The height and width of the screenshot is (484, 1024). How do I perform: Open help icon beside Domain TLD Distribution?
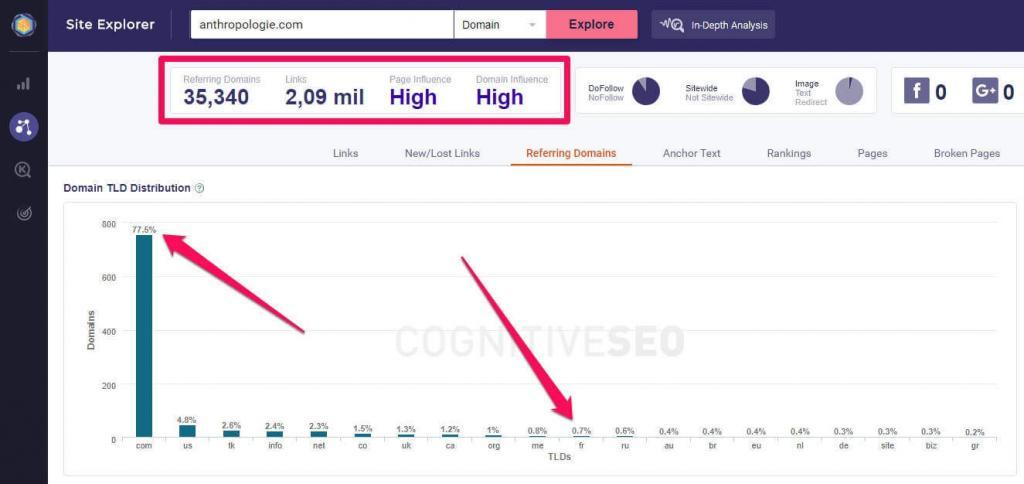click(200, 188)
